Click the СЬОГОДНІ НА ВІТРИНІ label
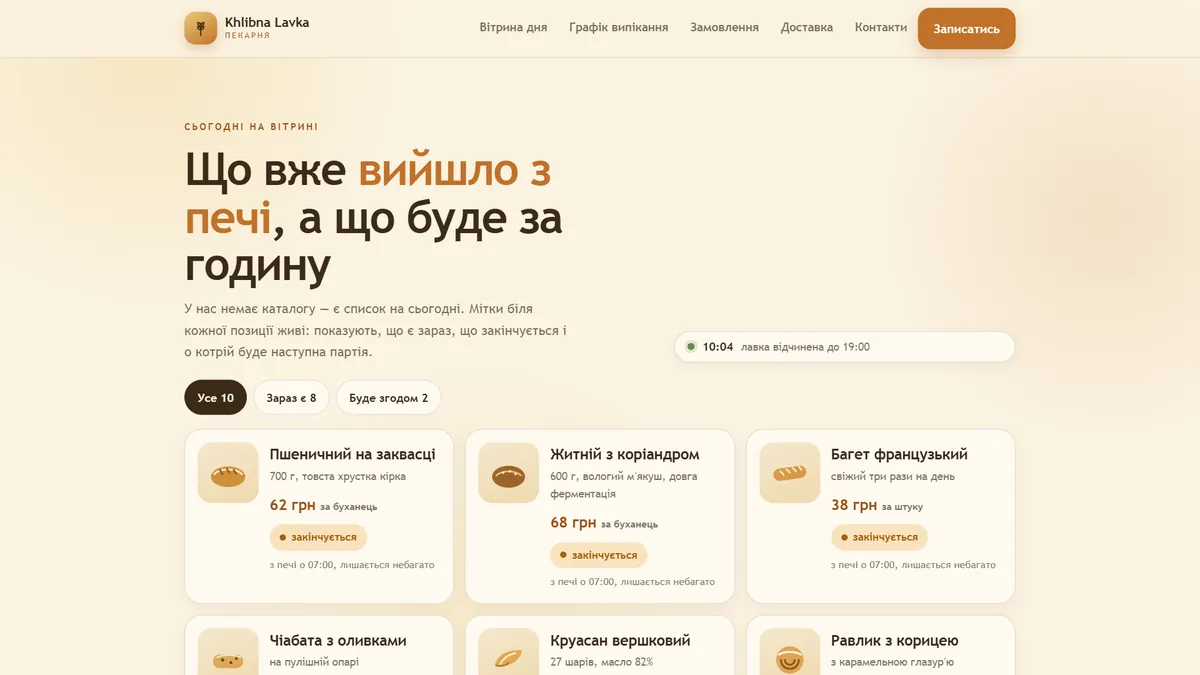This screenshot has width=1200, height=675. (x=252, y=127)
